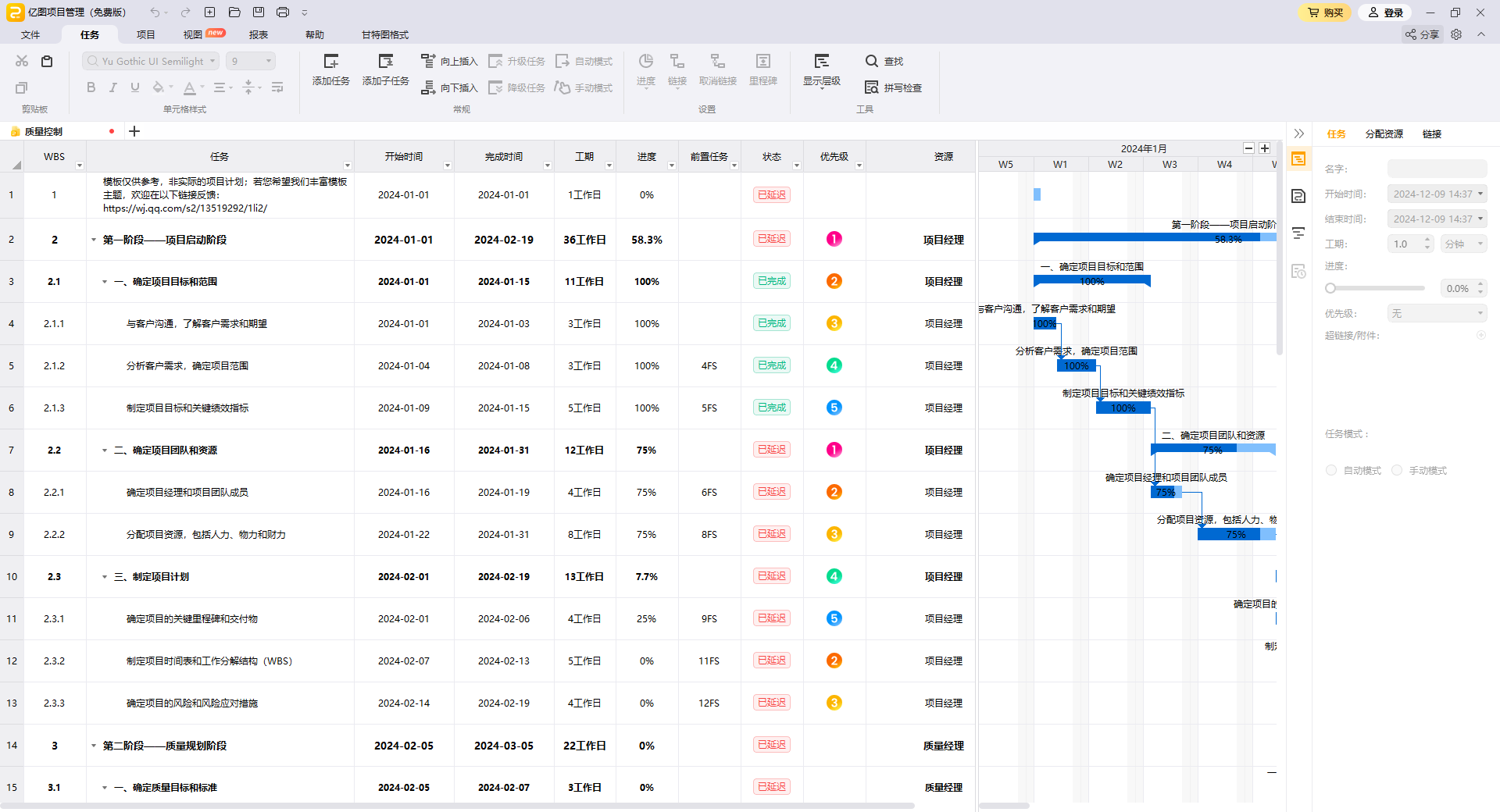Click the Cut scissors icon
1500x812 pixels.
(x=22, y=61)
